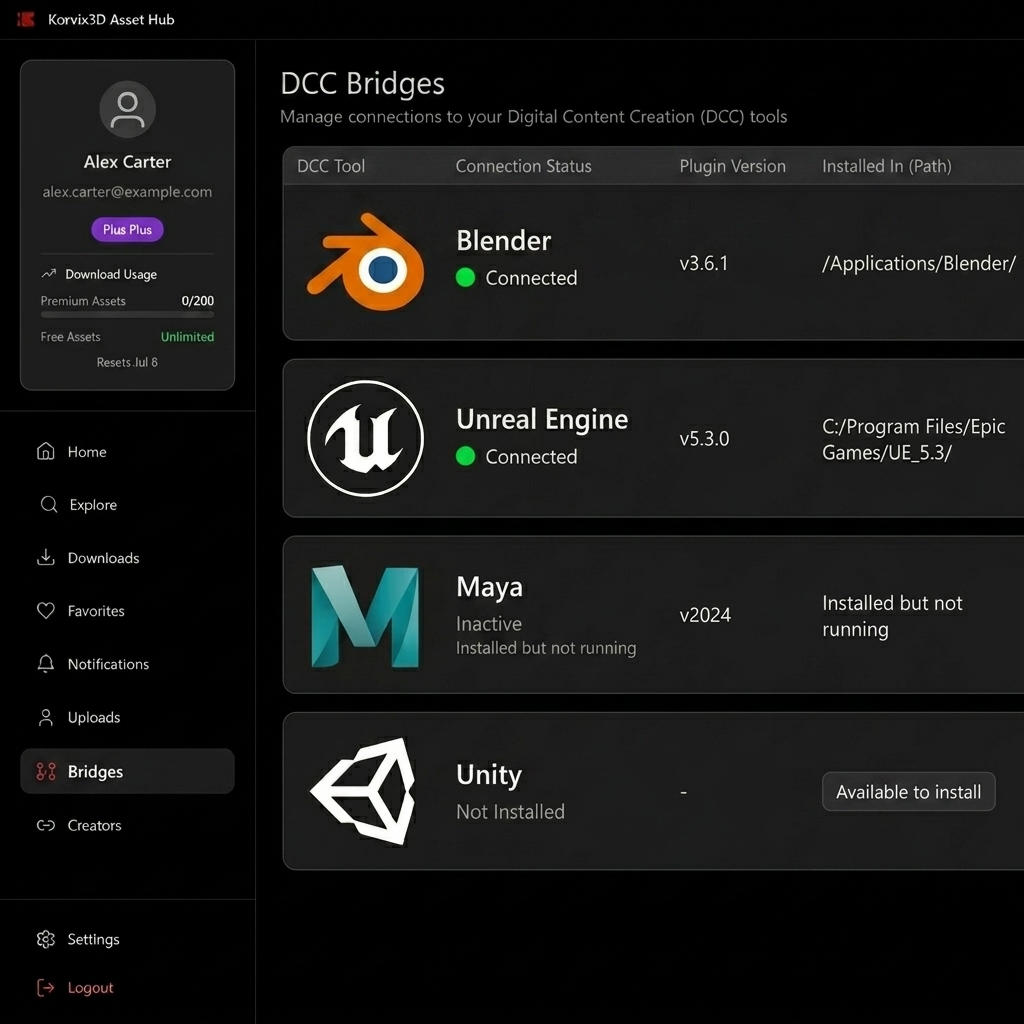1024x1024 pixels.
Task: Click Maya's Inactive status label
Action: pyautogui.click(x=489, y=624)
